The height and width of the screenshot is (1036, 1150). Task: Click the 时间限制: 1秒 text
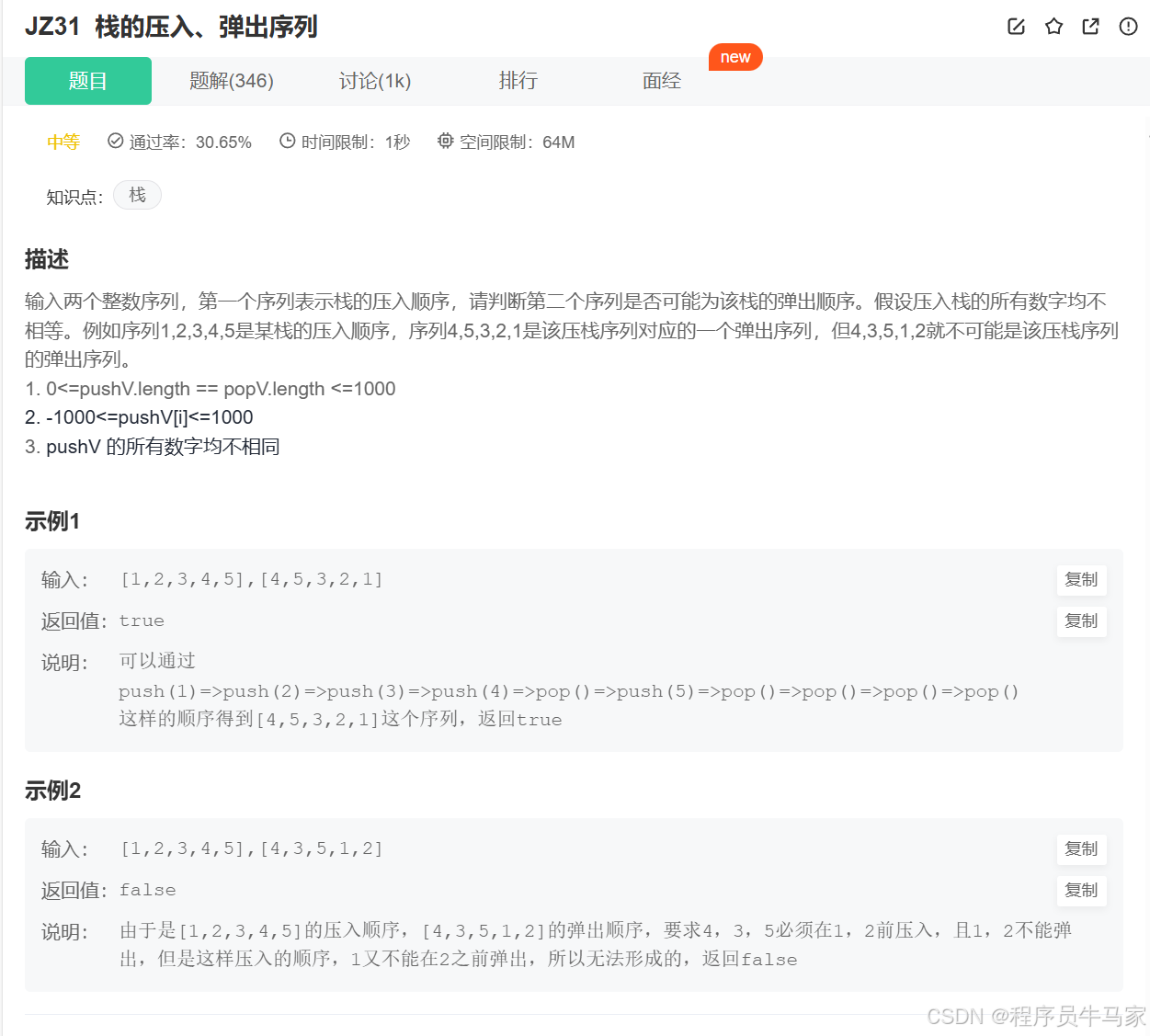(356, 142)
